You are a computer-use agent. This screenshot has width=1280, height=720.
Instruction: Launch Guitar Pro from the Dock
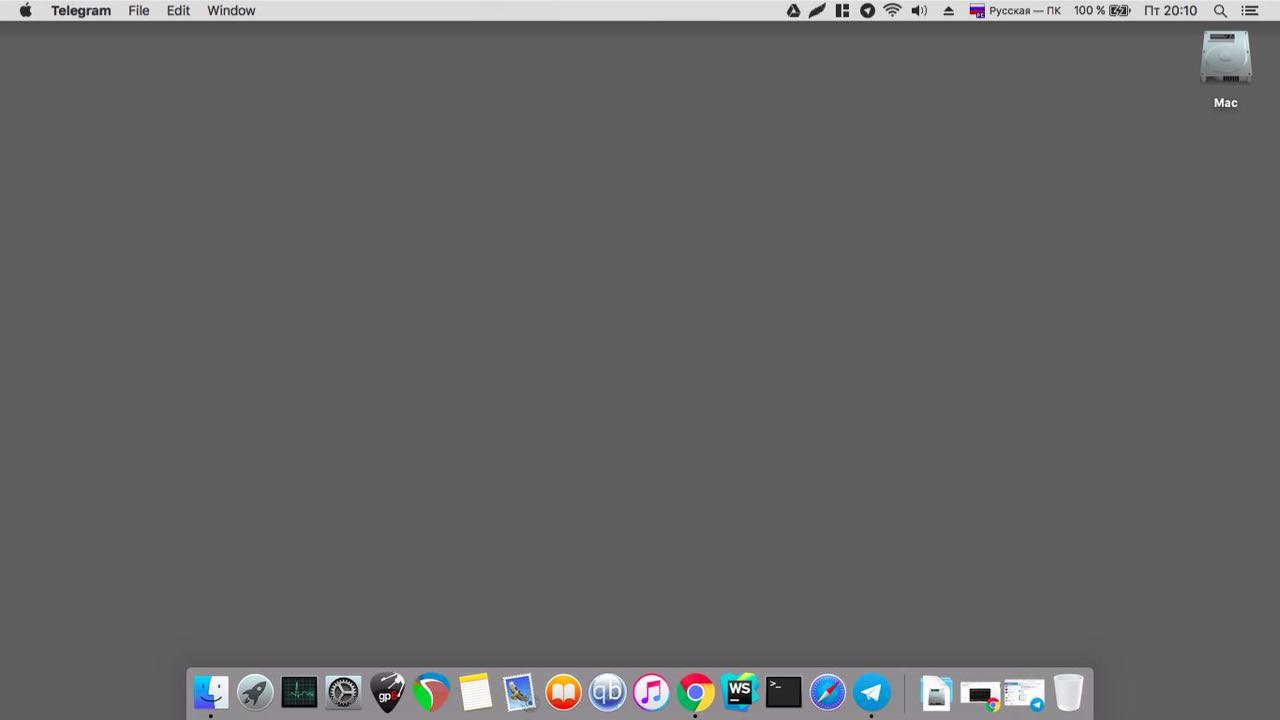(387, 692)
